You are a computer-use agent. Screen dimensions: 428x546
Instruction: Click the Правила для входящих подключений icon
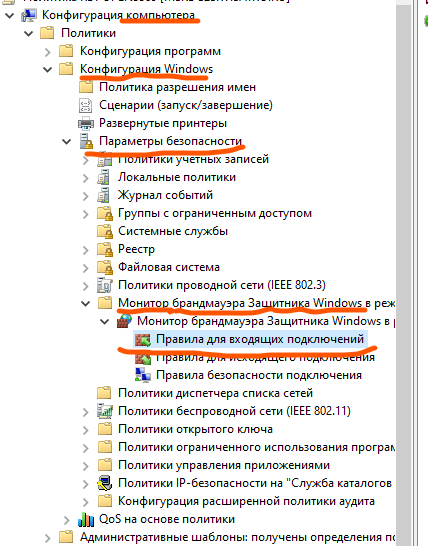click(143, 340)
